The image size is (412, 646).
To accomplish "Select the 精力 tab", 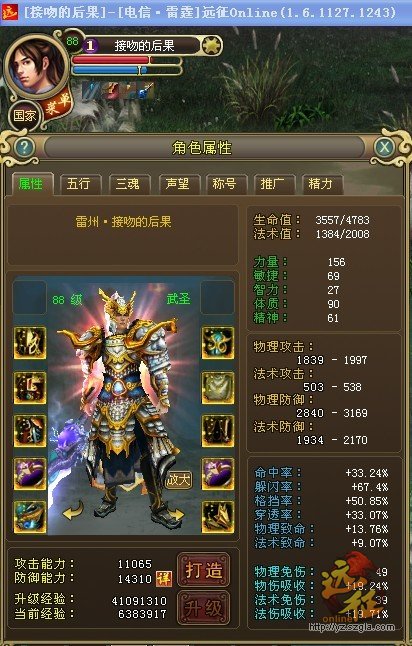I will [x=321, y=184].
